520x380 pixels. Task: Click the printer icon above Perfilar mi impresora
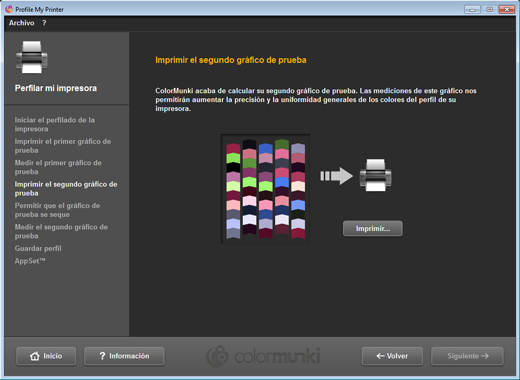pyautogui.click(x=32, y=57)
